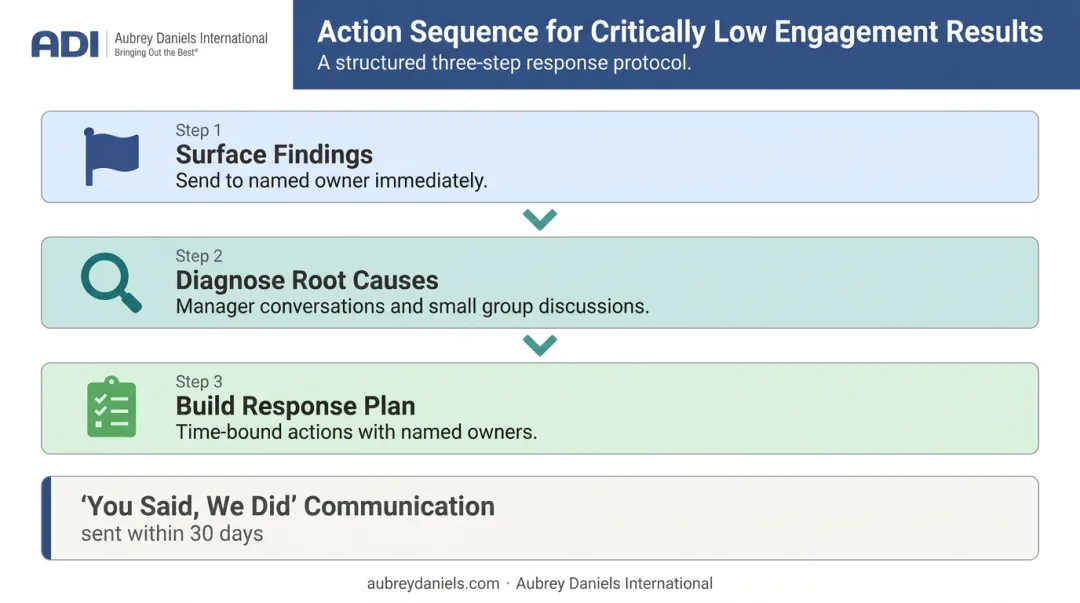
Task: Click the checklist clipboard icon in Step 3
Action: [112, 407]
